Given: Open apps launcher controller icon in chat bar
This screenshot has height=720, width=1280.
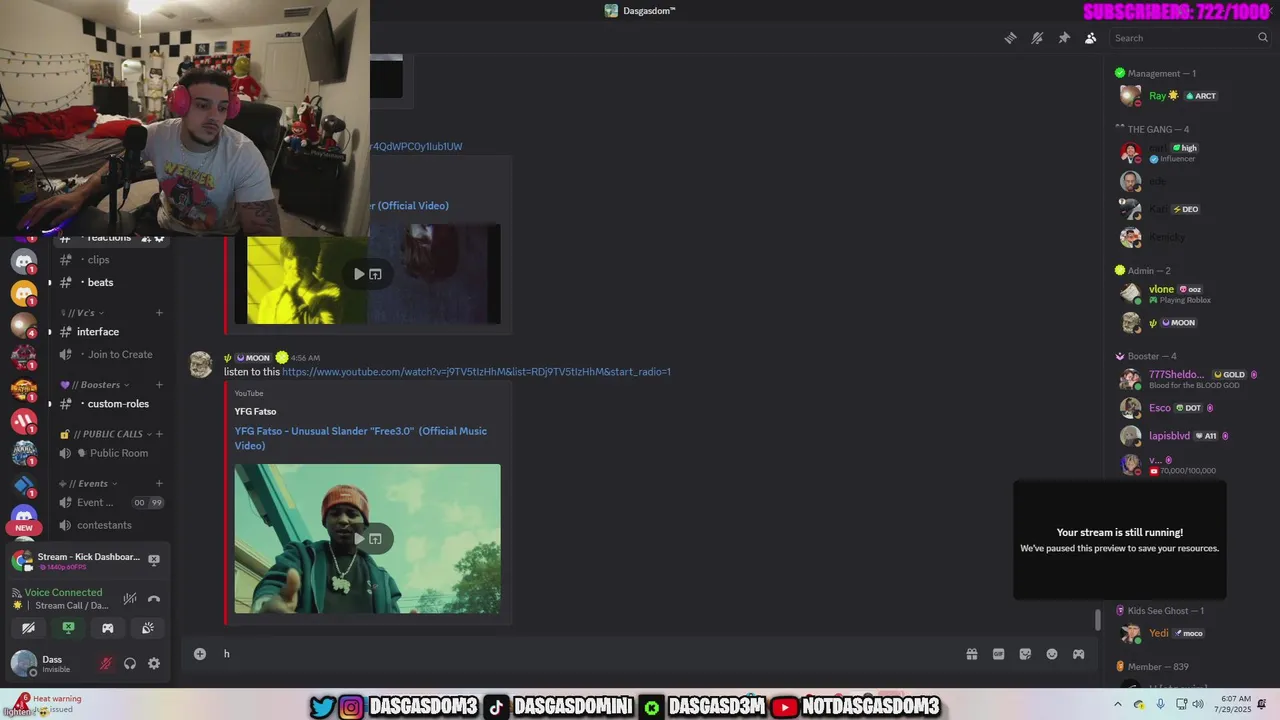Looking at the screenshot, I should (1078, 654).
